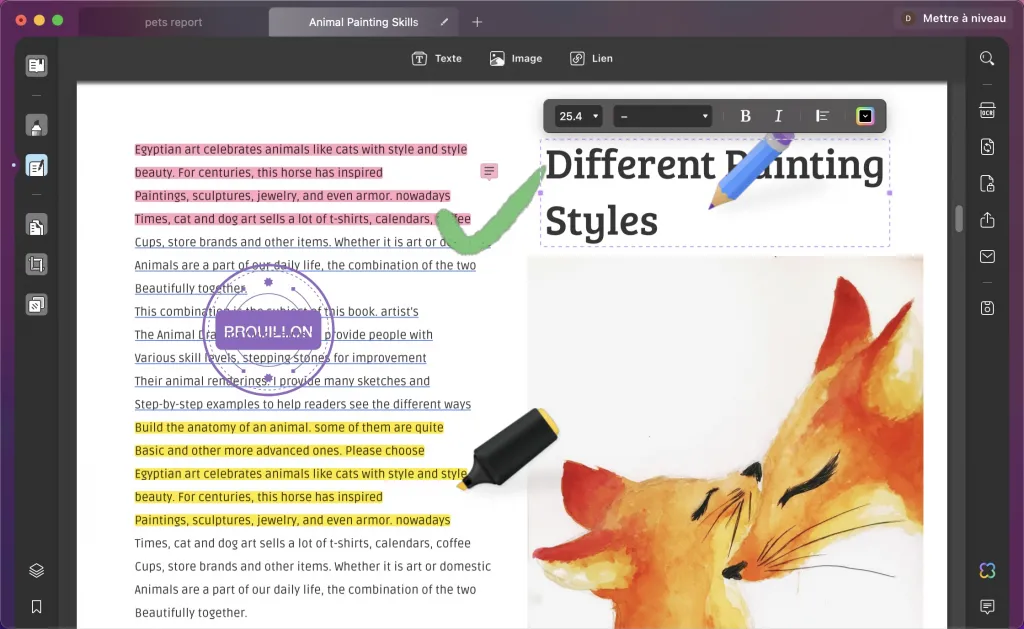The height and width of the screenshot is (629, 1024).
Task: Open the text alignment options
Action: [822, 116]
